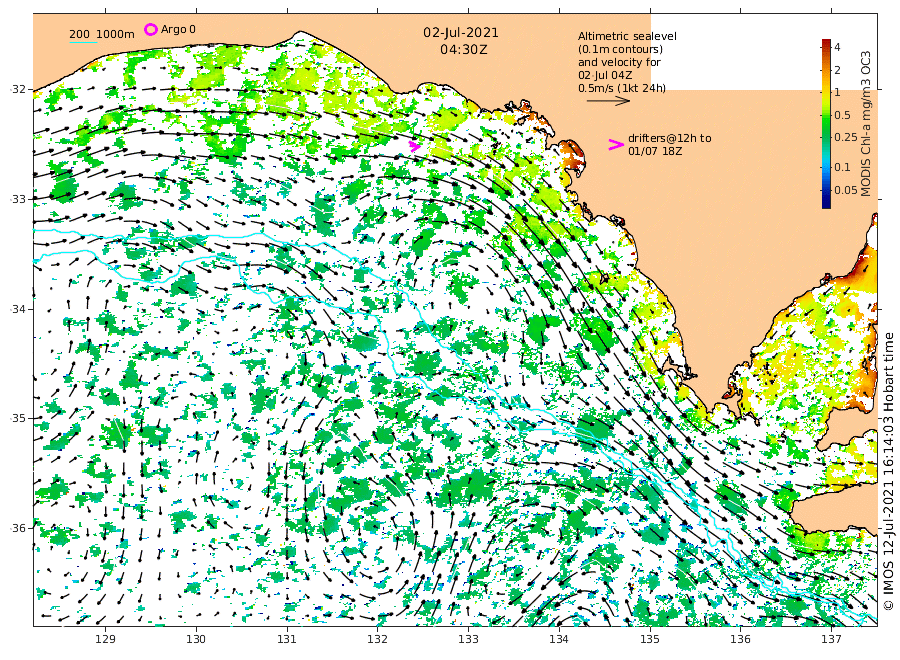Click the longitude axis label '135'

point(650,639)
